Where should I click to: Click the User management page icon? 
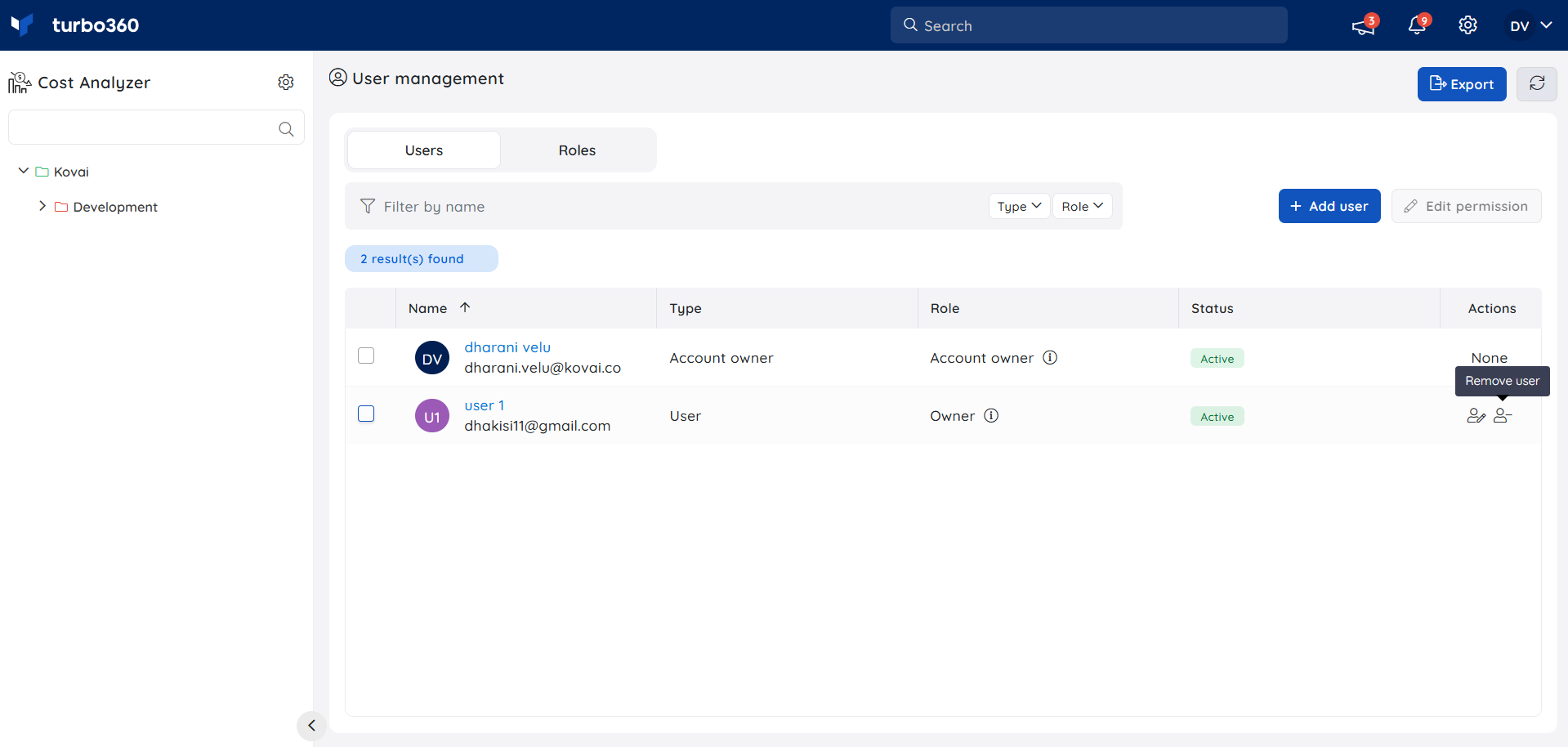[x=338, y=78]
